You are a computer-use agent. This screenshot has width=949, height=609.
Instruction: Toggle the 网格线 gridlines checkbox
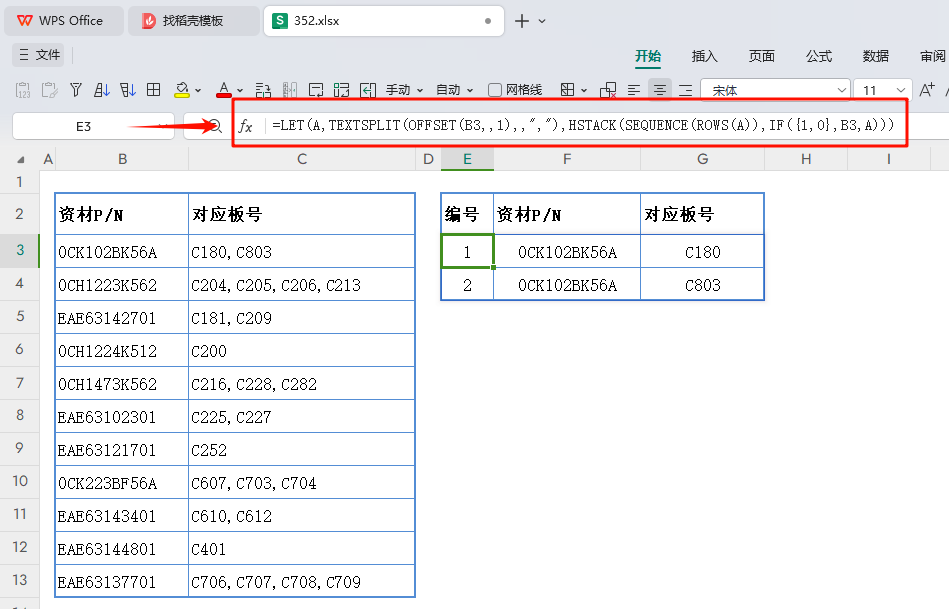coord(494,90)
